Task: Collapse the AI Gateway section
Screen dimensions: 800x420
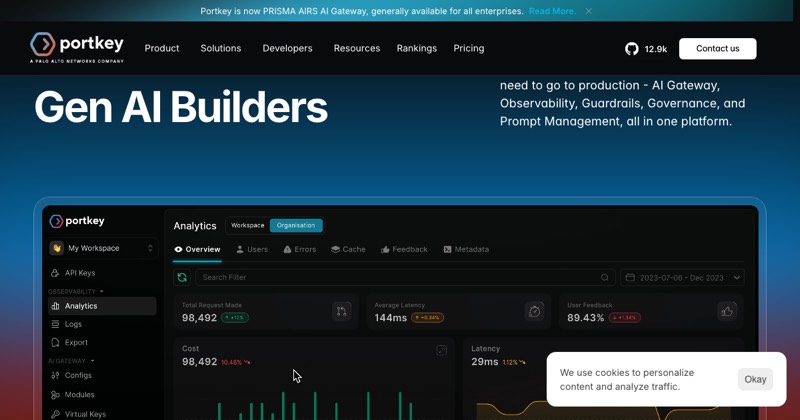Action: point(71,361)
